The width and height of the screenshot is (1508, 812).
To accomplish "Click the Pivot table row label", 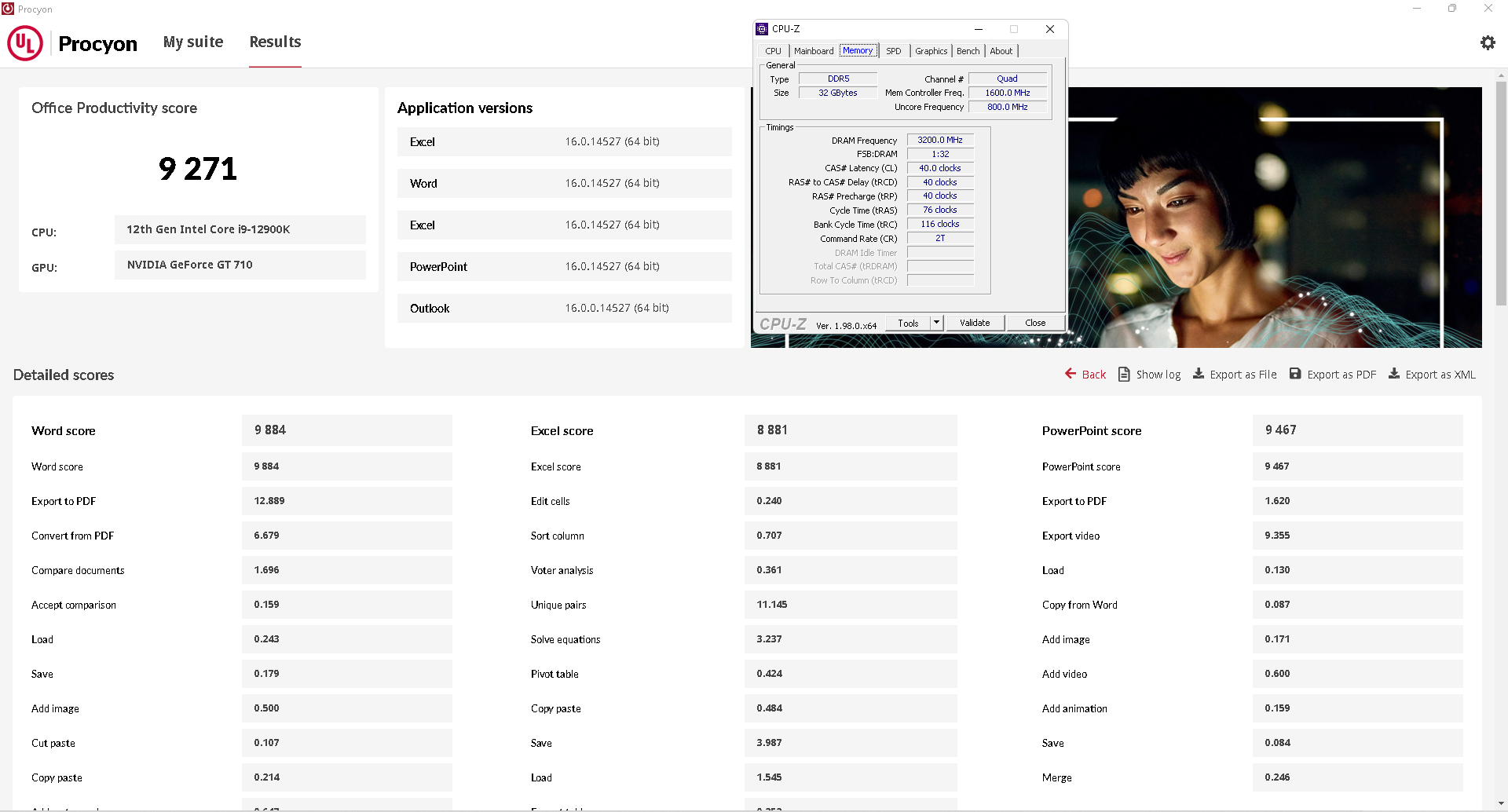I will click(x=555, y=674).
